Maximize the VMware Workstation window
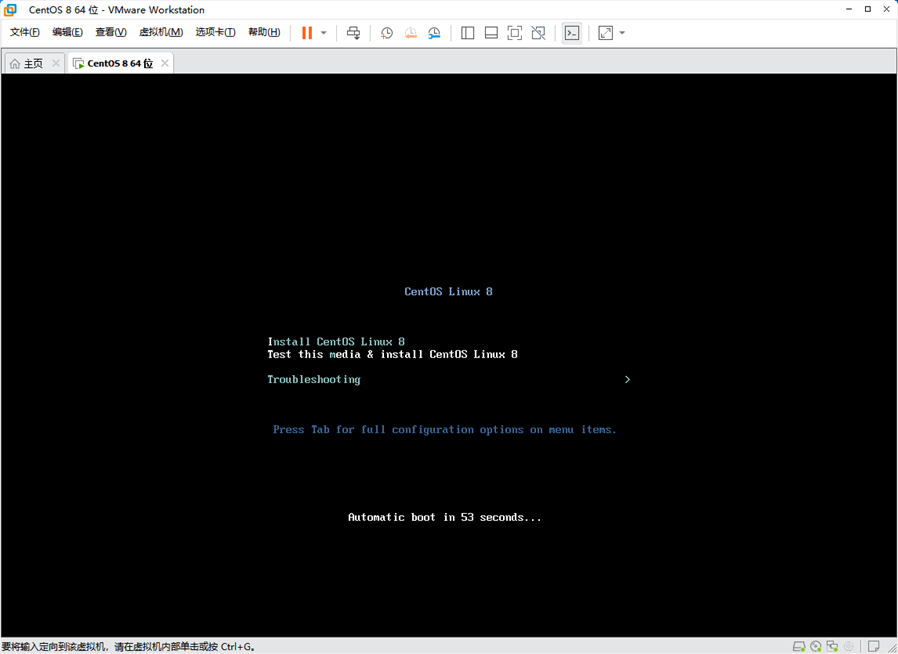Image resolution: width=898 pixels, height=654 pixels. pos(868,9)
